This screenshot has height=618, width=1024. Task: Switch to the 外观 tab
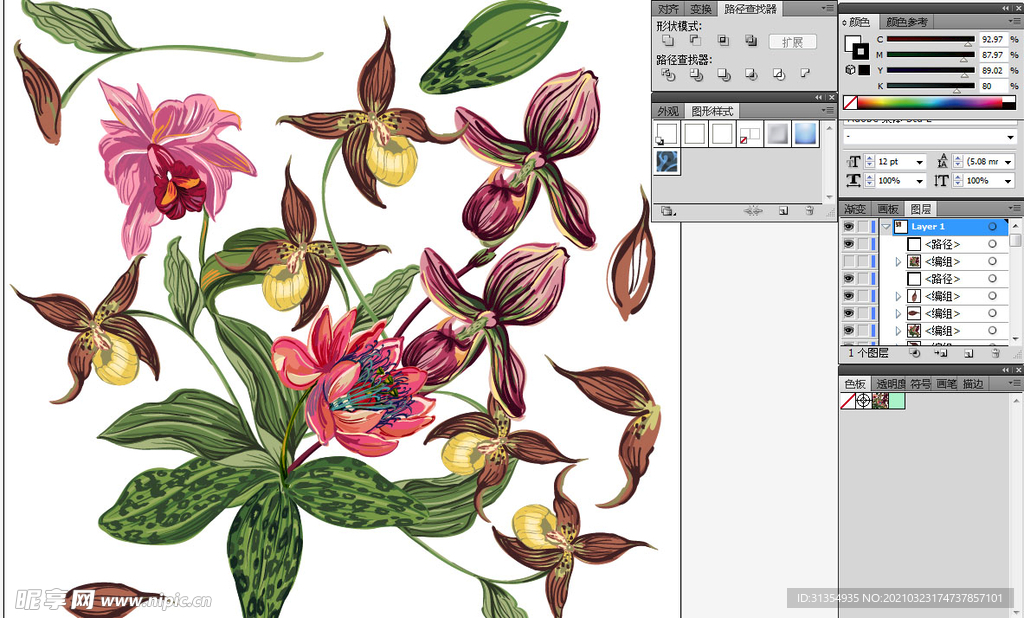[668, 111]
